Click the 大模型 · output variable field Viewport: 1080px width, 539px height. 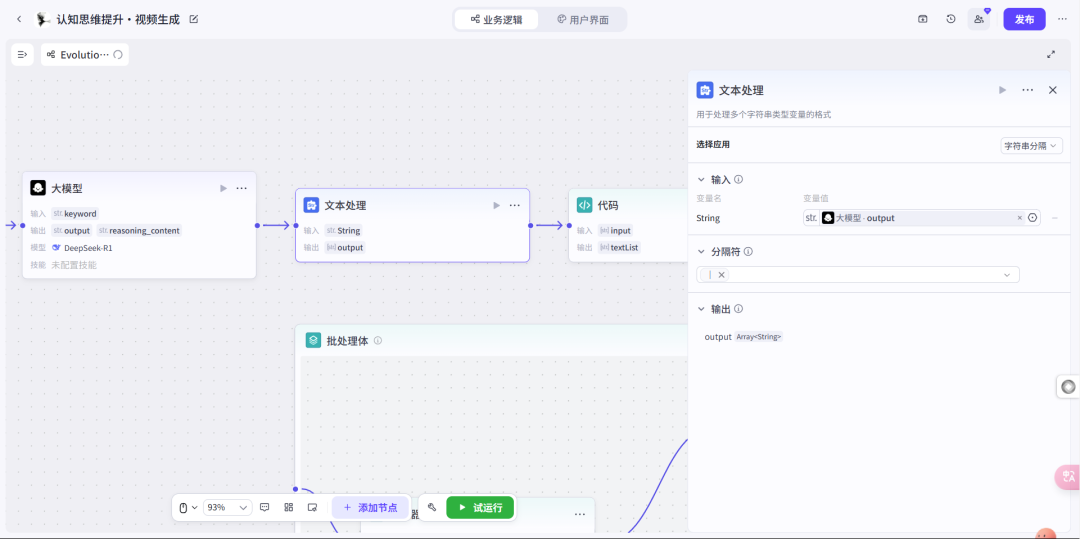tap(922, 218)
